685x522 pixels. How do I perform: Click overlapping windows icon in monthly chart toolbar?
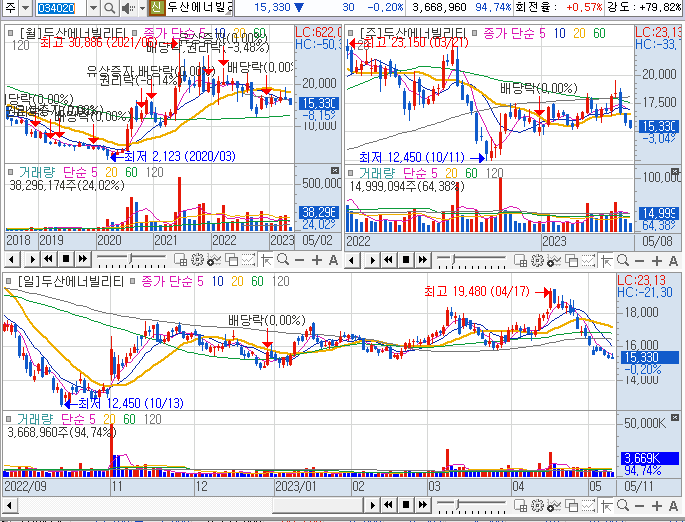[231, 260]
